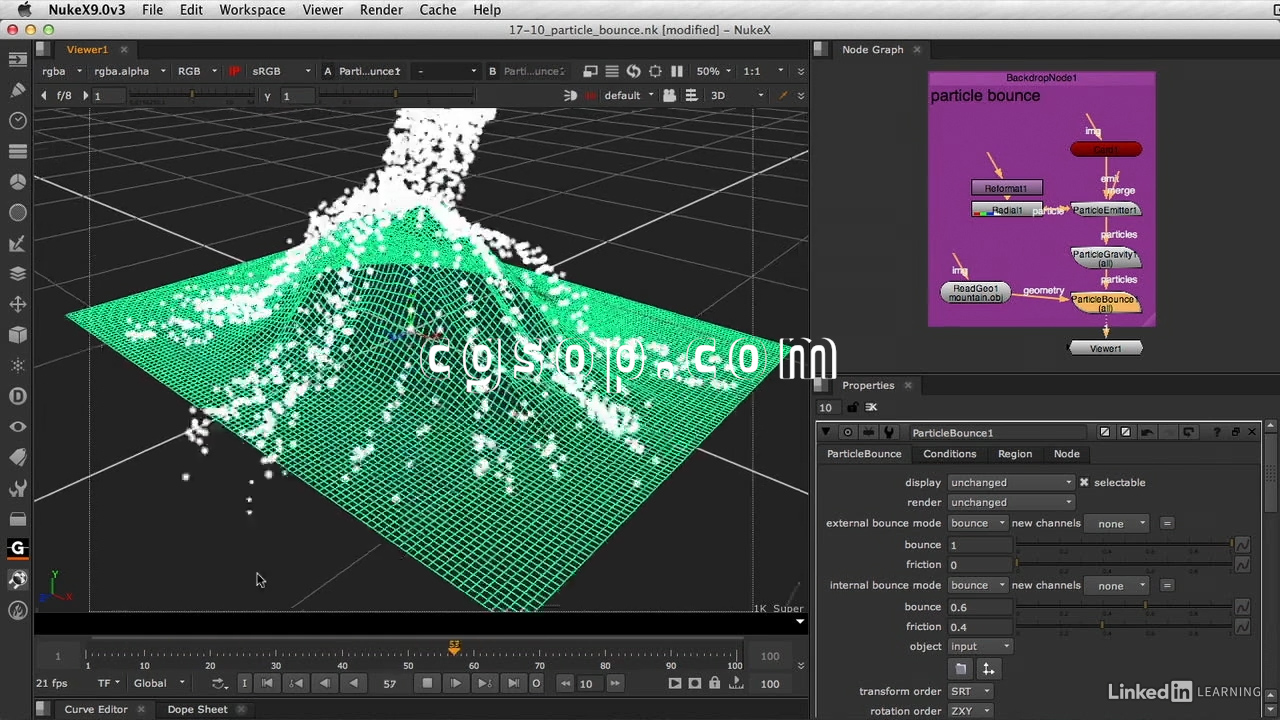Select the ParticleGravity1 node
1280x720 pixels.
pos(1105,258)
